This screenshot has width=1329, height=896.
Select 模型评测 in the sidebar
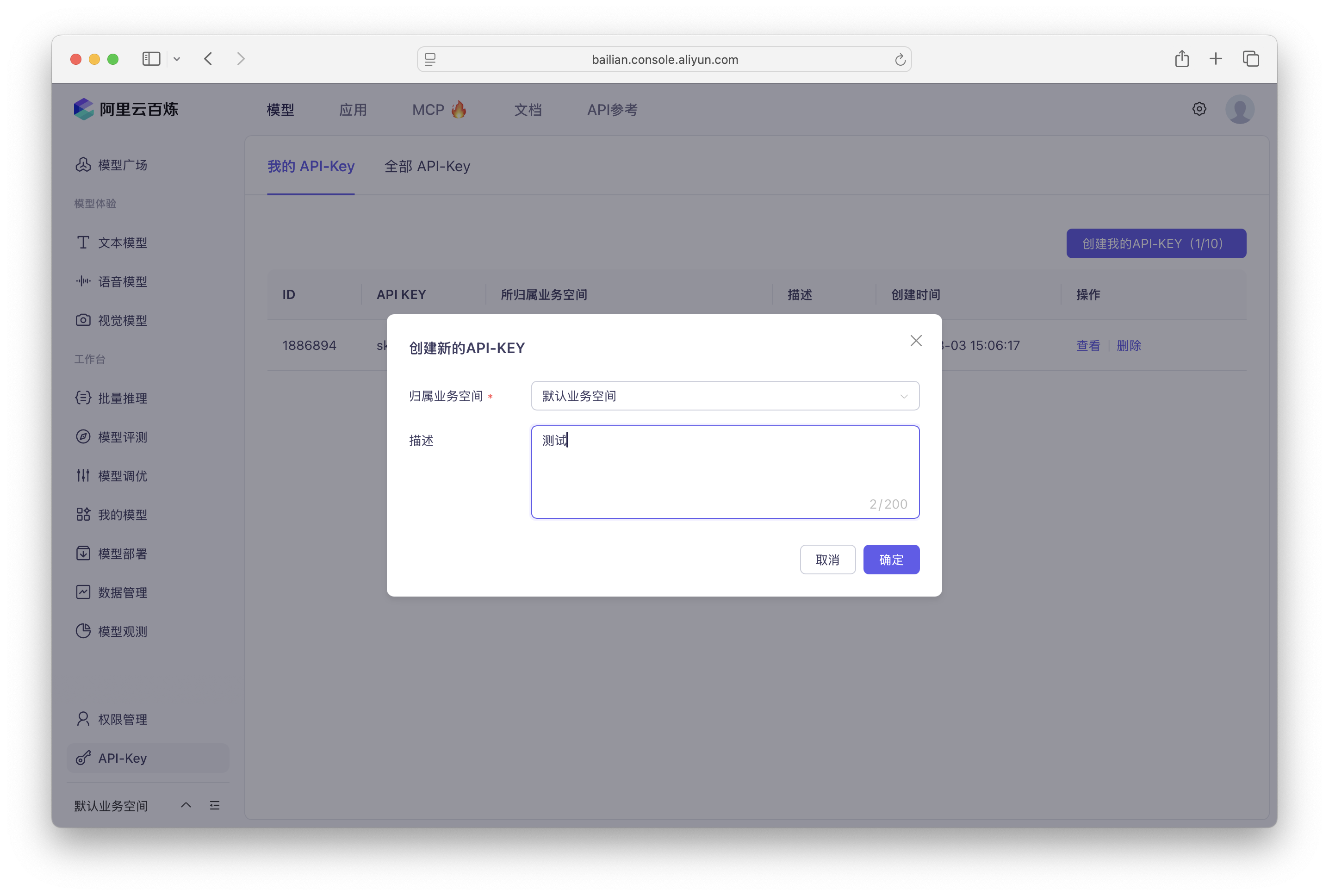click(x=83, y=436)
